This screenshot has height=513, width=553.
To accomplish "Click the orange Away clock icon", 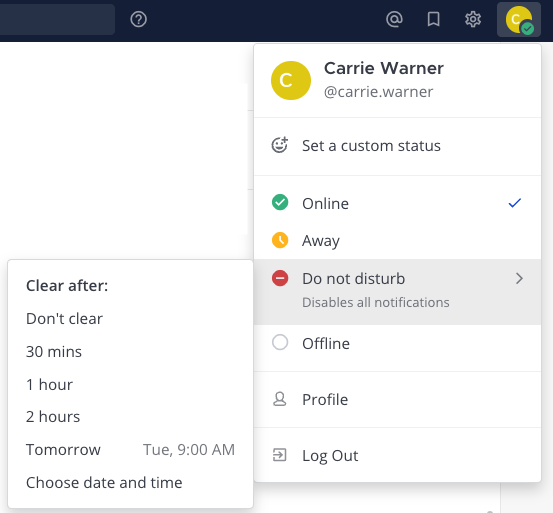I will pos(280,240).
